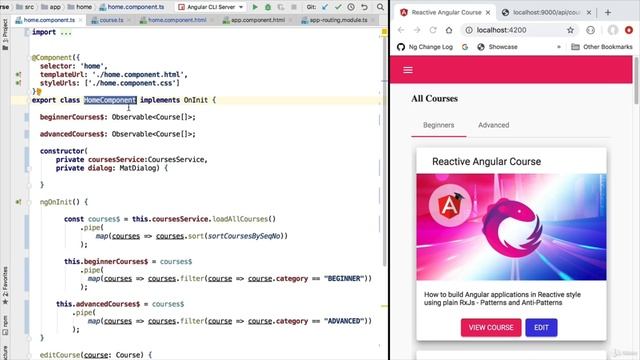Close the home.component.ts editor tab
This screenshot has height=360, width=640.
(x=80, y=20)
